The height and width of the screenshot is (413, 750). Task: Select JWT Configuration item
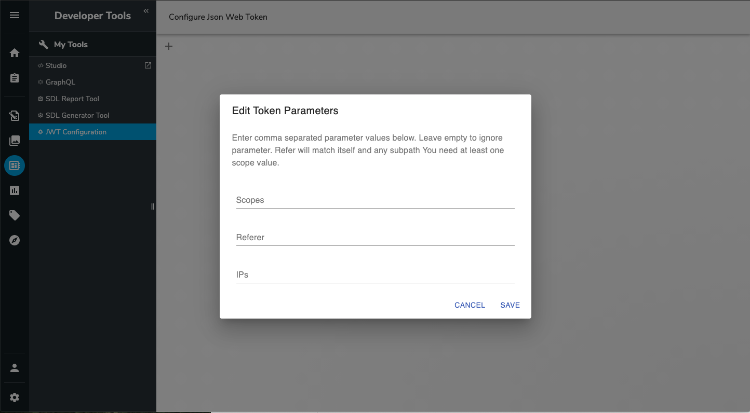coord(92,132)
